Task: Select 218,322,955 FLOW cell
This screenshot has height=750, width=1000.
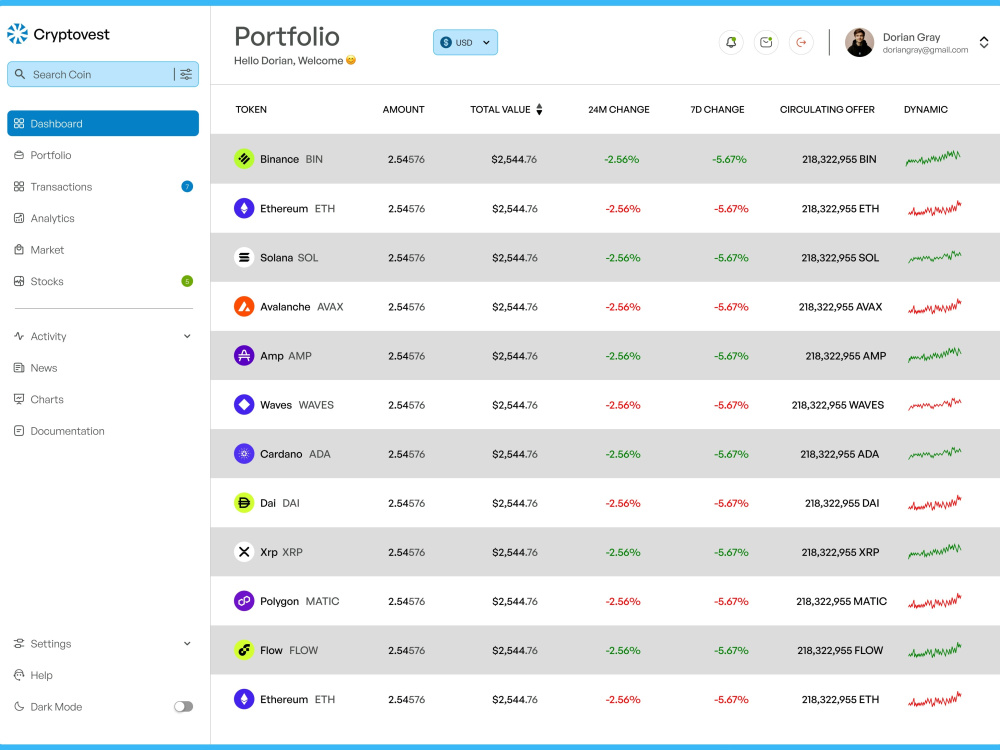Action: click(840, 651)
